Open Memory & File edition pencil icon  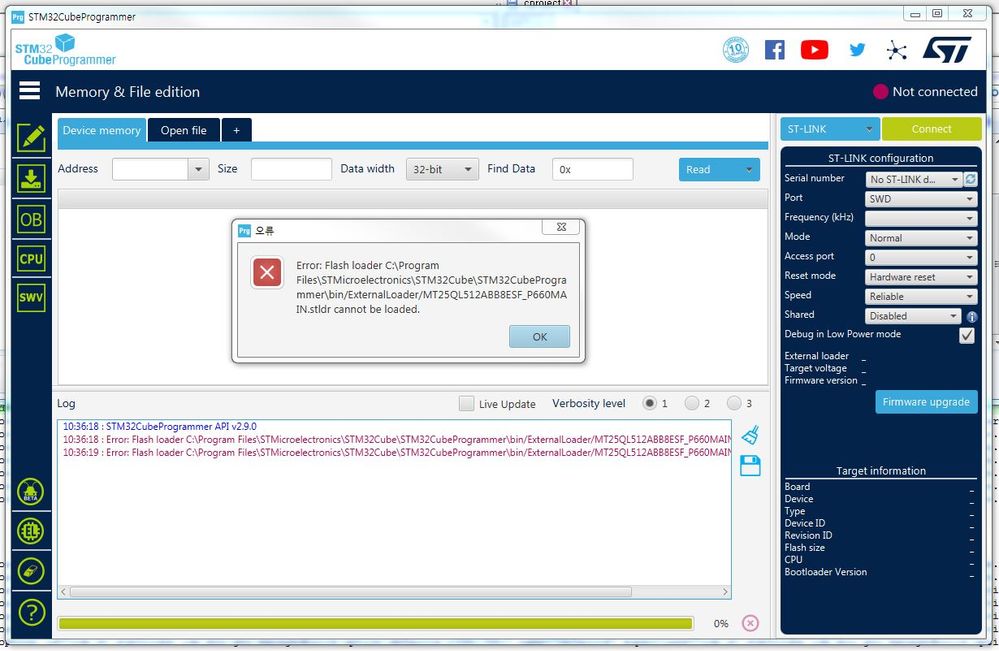click(31, 138)
